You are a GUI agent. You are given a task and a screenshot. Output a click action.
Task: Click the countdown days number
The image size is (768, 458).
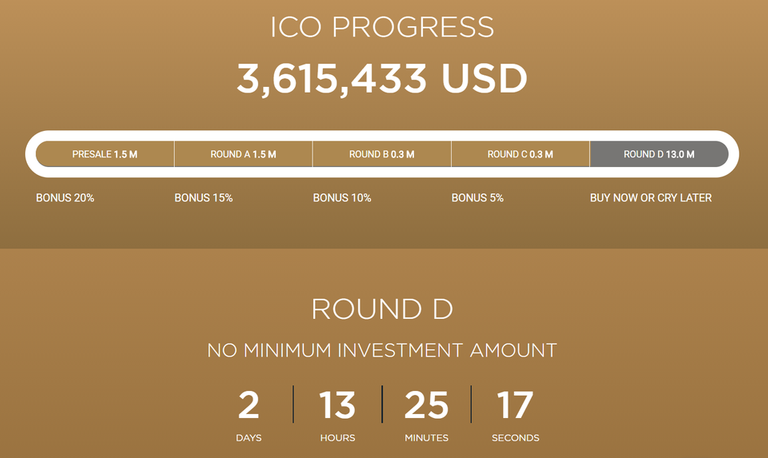coord(249,405)
